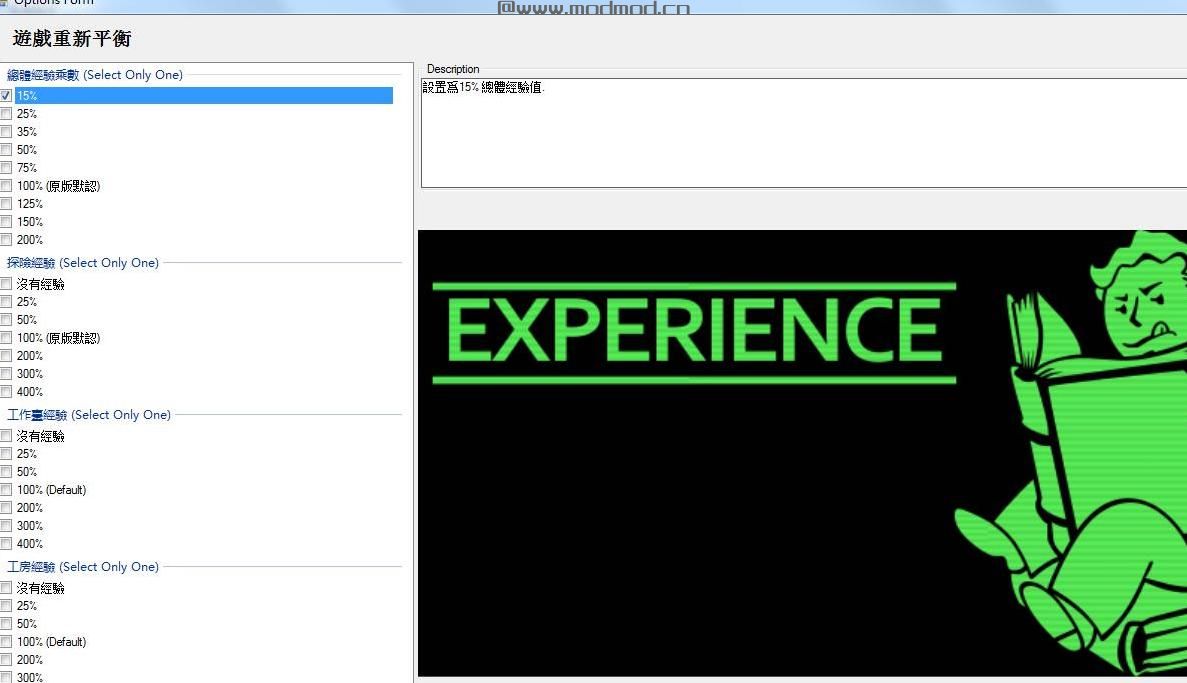This screenshot has width=1187, height=683.
Task: Set 工作臺經驗 to 400%
Action: pyautogui.click(x=6, y=544)
